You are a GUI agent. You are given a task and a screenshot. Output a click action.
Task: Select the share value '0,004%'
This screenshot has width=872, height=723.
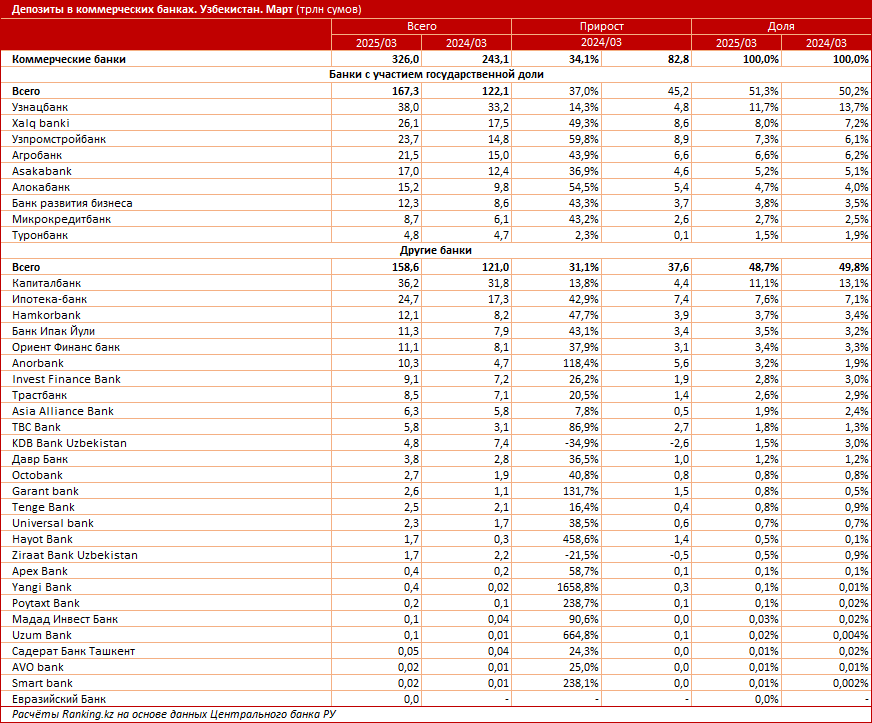click(851, 636)
